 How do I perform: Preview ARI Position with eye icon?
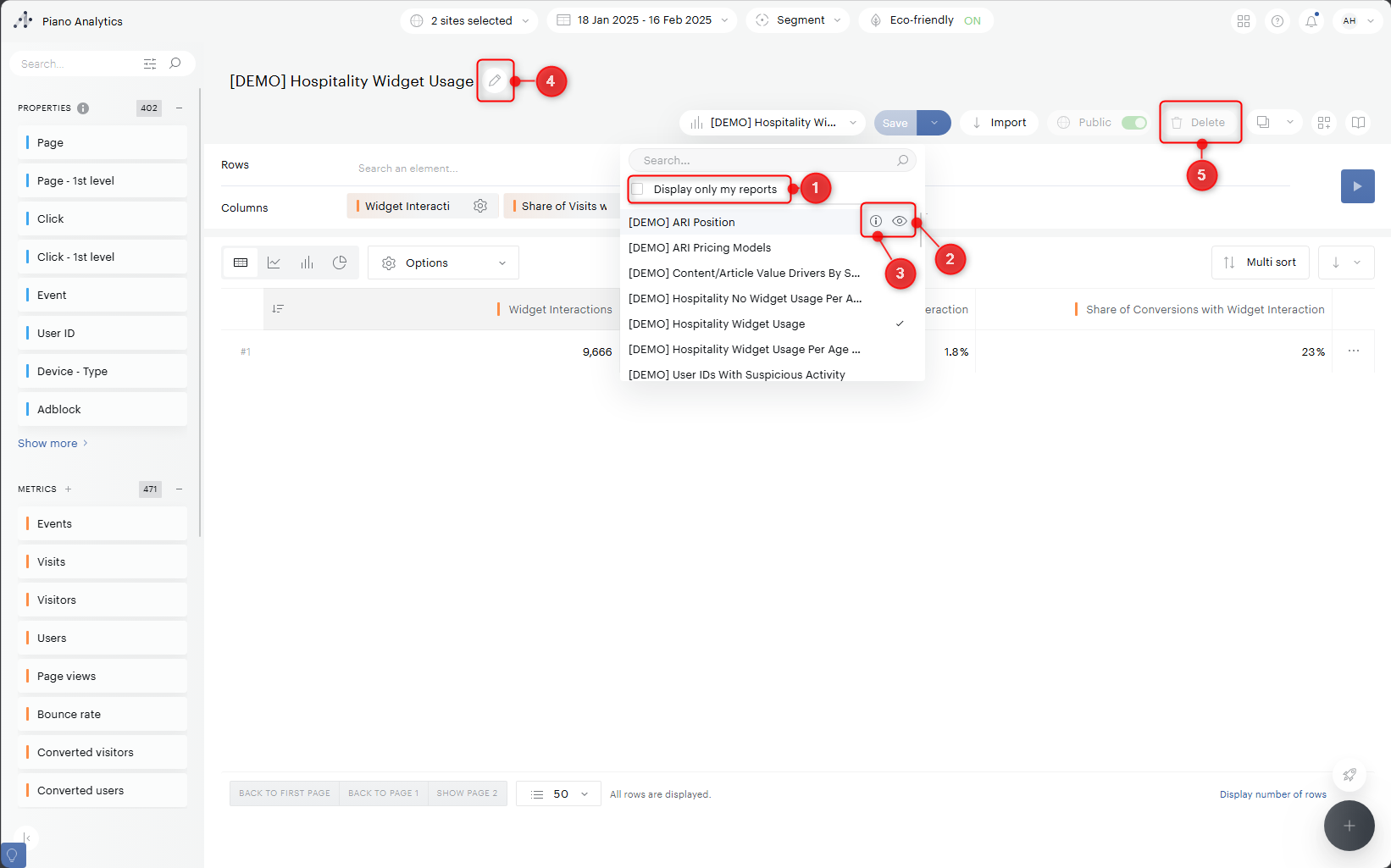(x=900, y=221)
